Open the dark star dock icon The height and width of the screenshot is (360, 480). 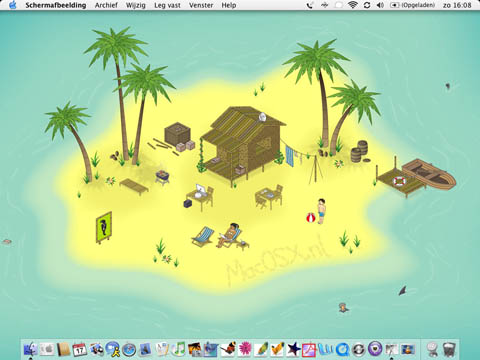pyautogui.click(x=293, y=349)
